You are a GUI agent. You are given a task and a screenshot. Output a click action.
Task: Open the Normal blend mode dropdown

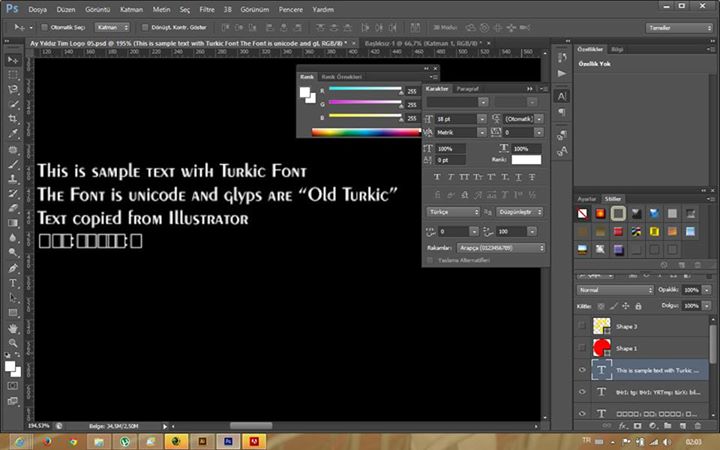[x=616, y=290]
